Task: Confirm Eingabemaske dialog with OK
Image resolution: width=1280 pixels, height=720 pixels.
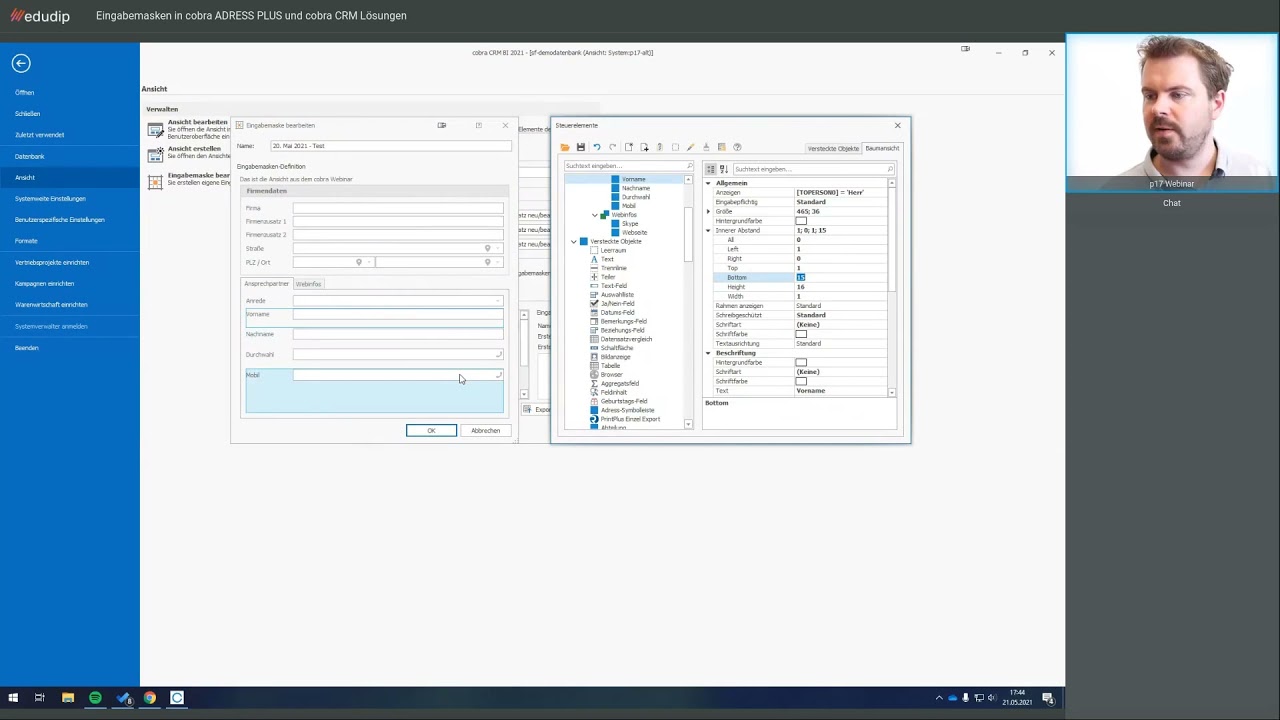Action: 431,430
